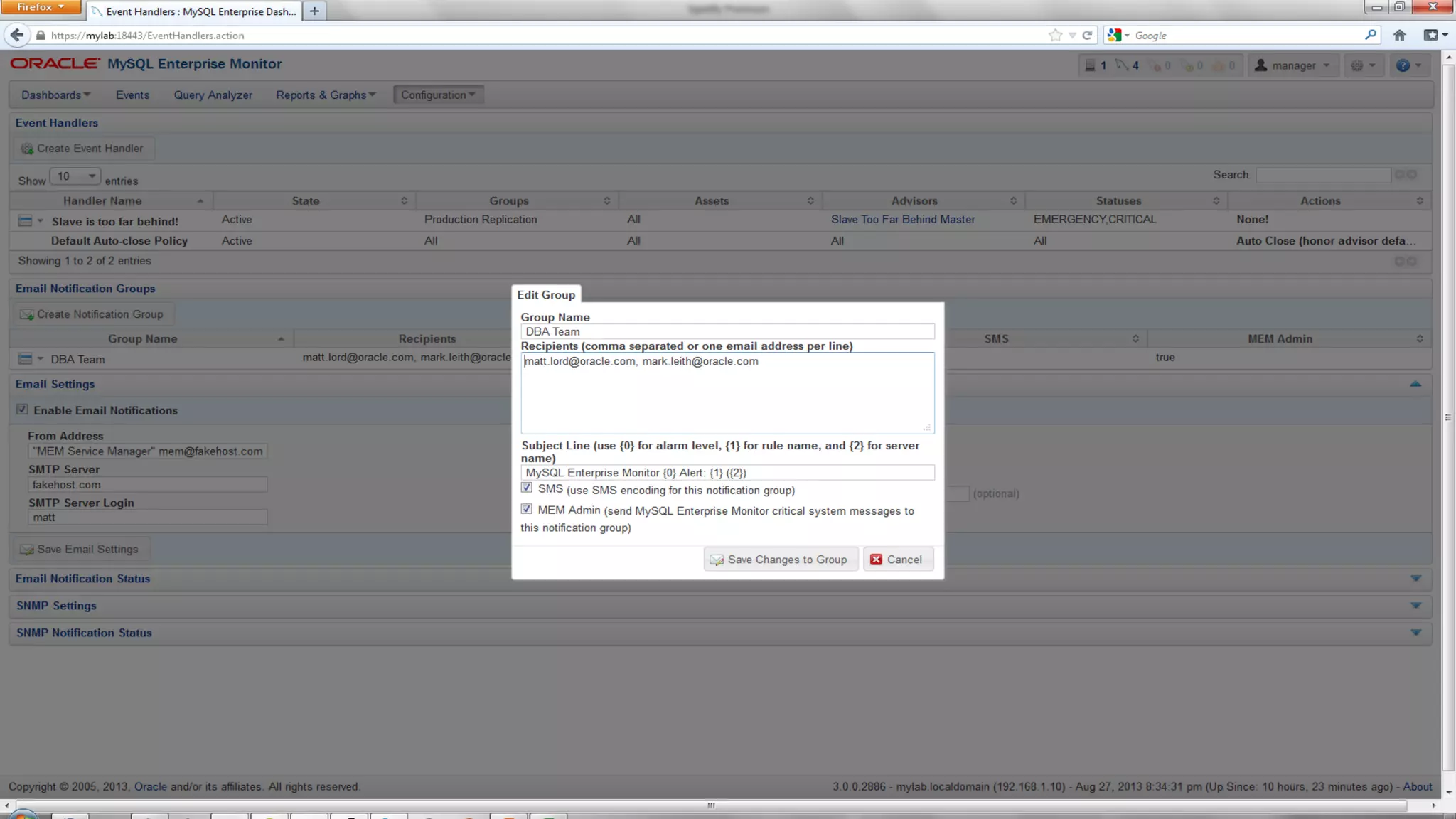
Task: Click the Recipients textarea resize handle
Action: pos(927,427)
